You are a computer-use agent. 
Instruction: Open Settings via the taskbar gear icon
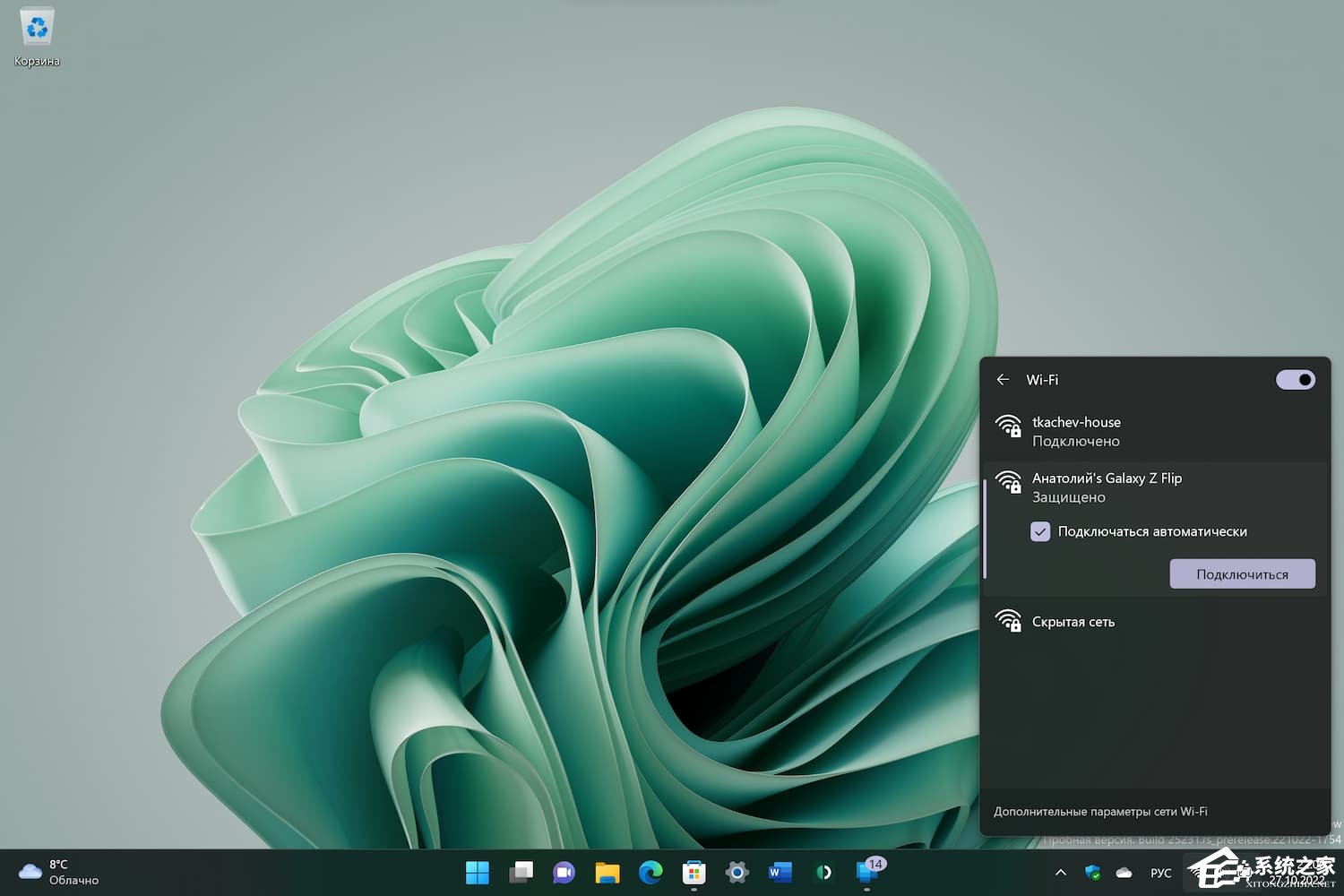(x=736, y=872)
